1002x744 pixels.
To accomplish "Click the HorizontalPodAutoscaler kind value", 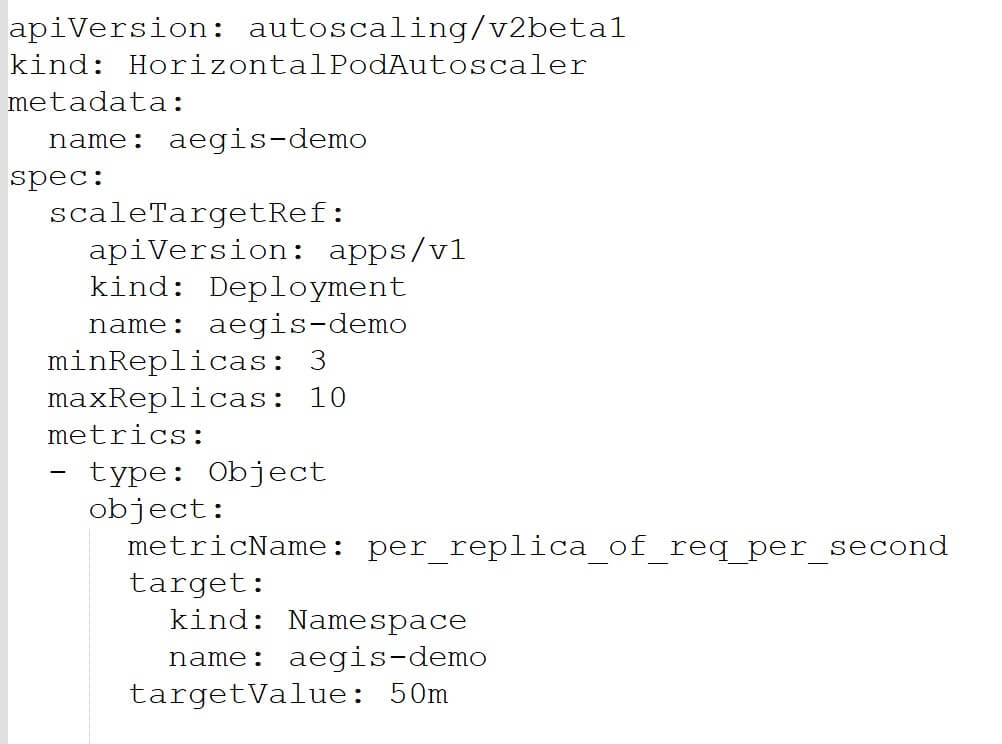I will coord(357,65).
